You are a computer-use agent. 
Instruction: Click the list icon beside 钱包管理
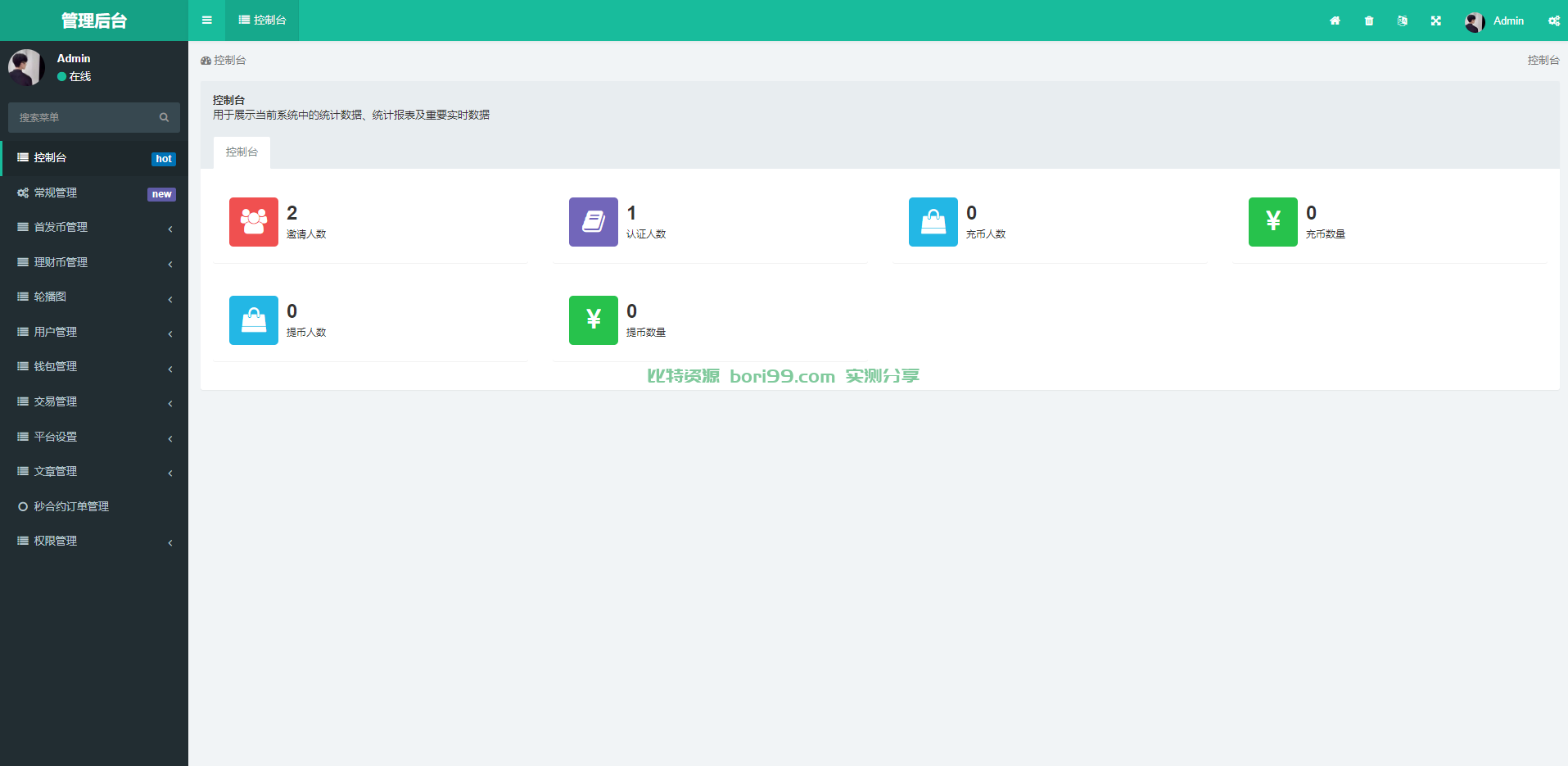point(23,366)
